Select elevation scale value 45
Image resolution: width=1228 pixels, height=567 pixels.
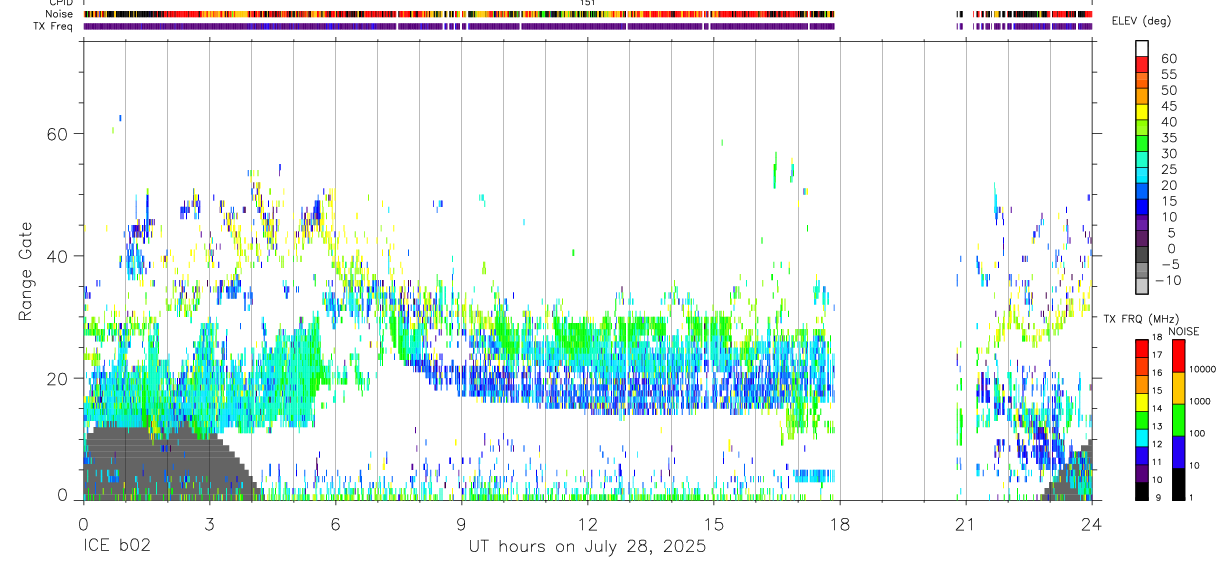click(1167, 106)
